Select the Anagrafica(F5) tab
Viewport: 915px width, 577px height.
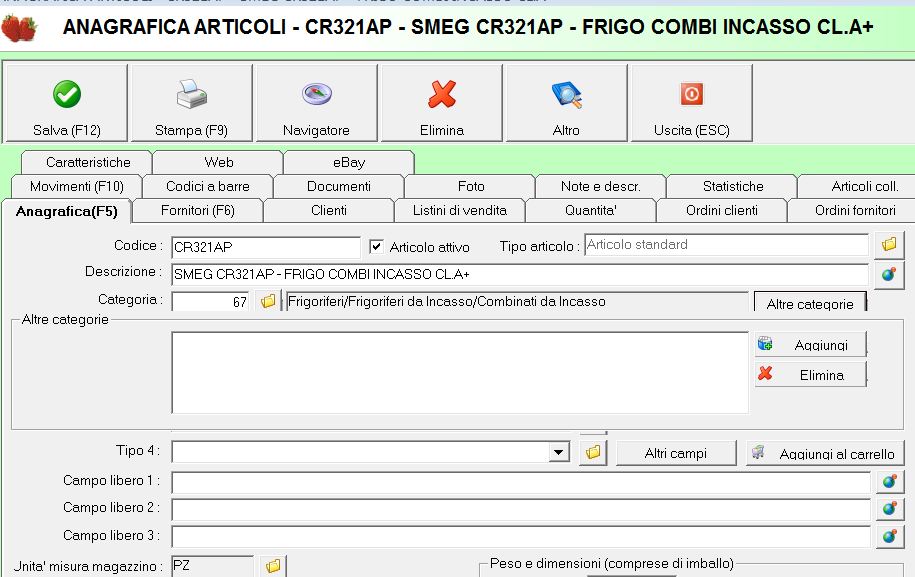click(67, 211)
